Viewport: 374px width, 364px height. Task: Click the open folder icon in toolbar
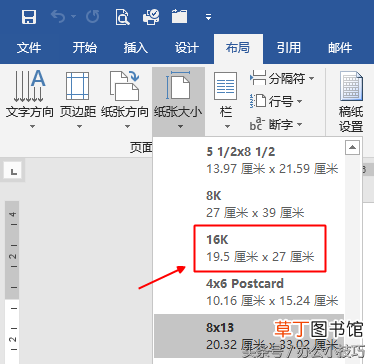coord(179,16)
